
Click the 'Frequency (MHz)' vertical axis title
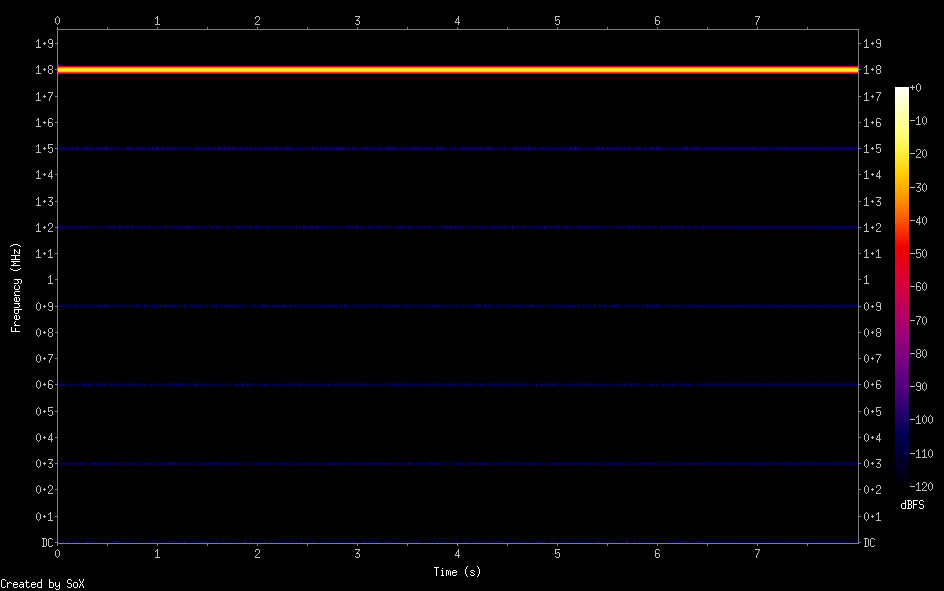(x=16, y=288)
